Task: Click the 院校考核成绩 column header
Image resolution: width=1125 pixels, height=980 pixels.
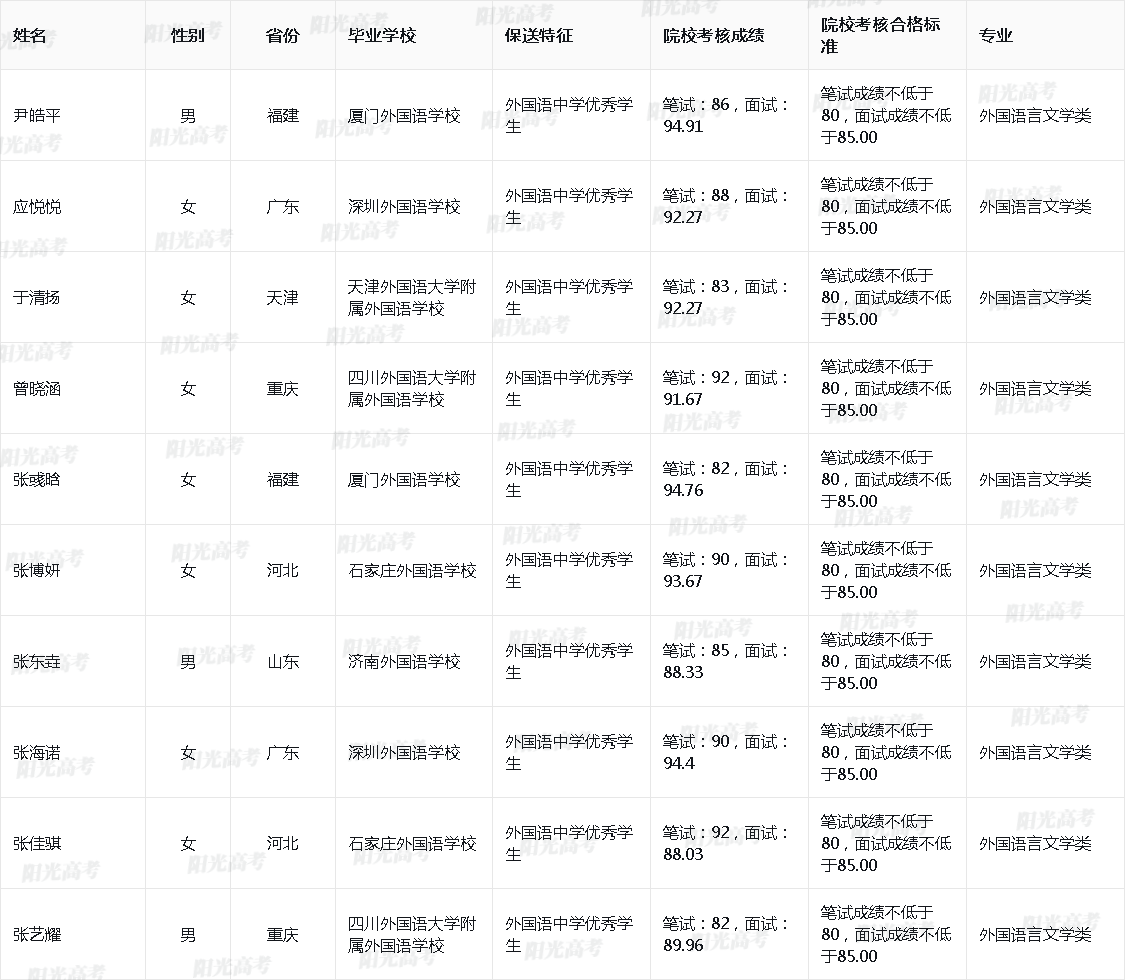Action: [x=713, y=36]
